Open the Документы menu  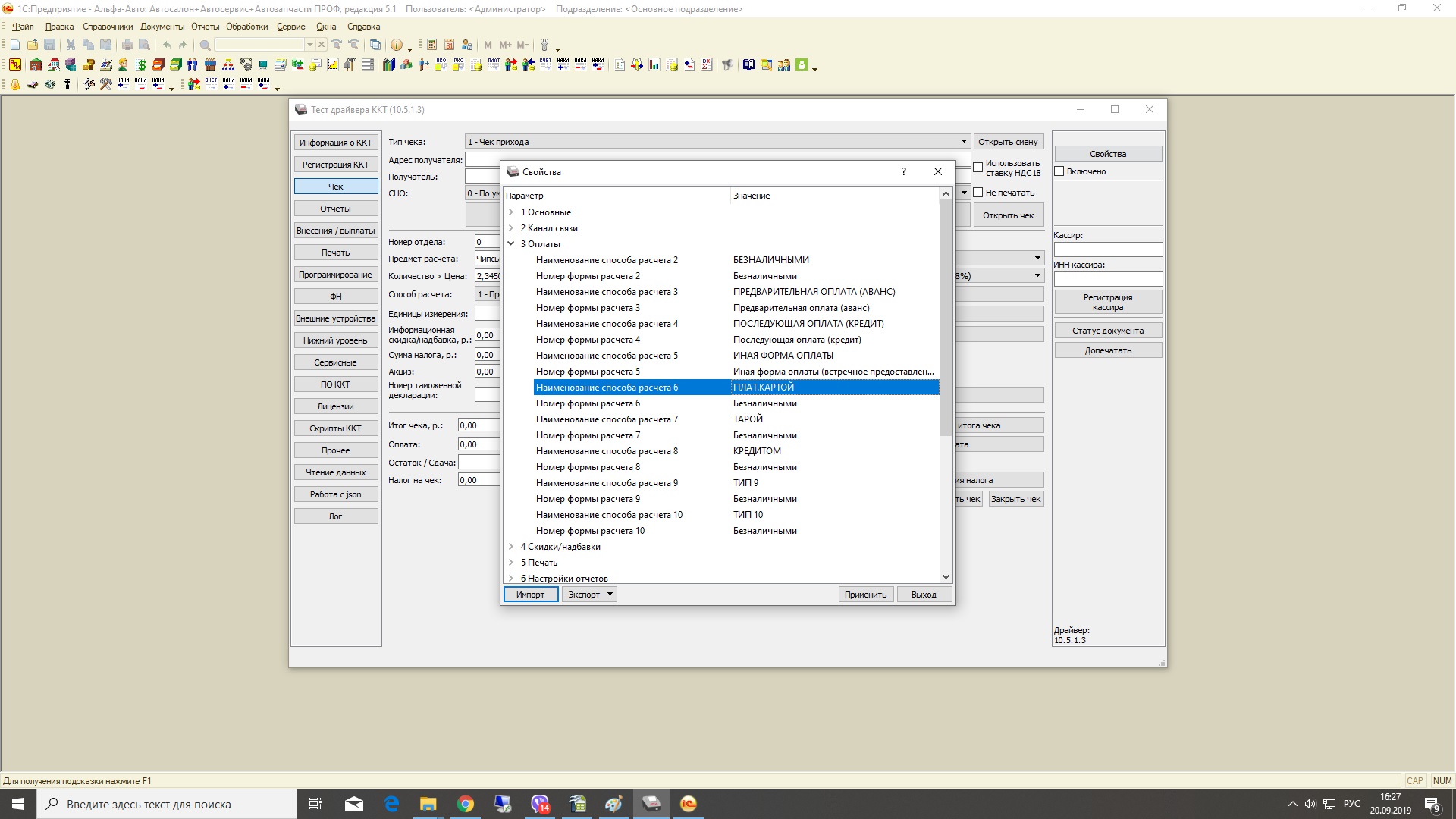click(x=162, y=27)
